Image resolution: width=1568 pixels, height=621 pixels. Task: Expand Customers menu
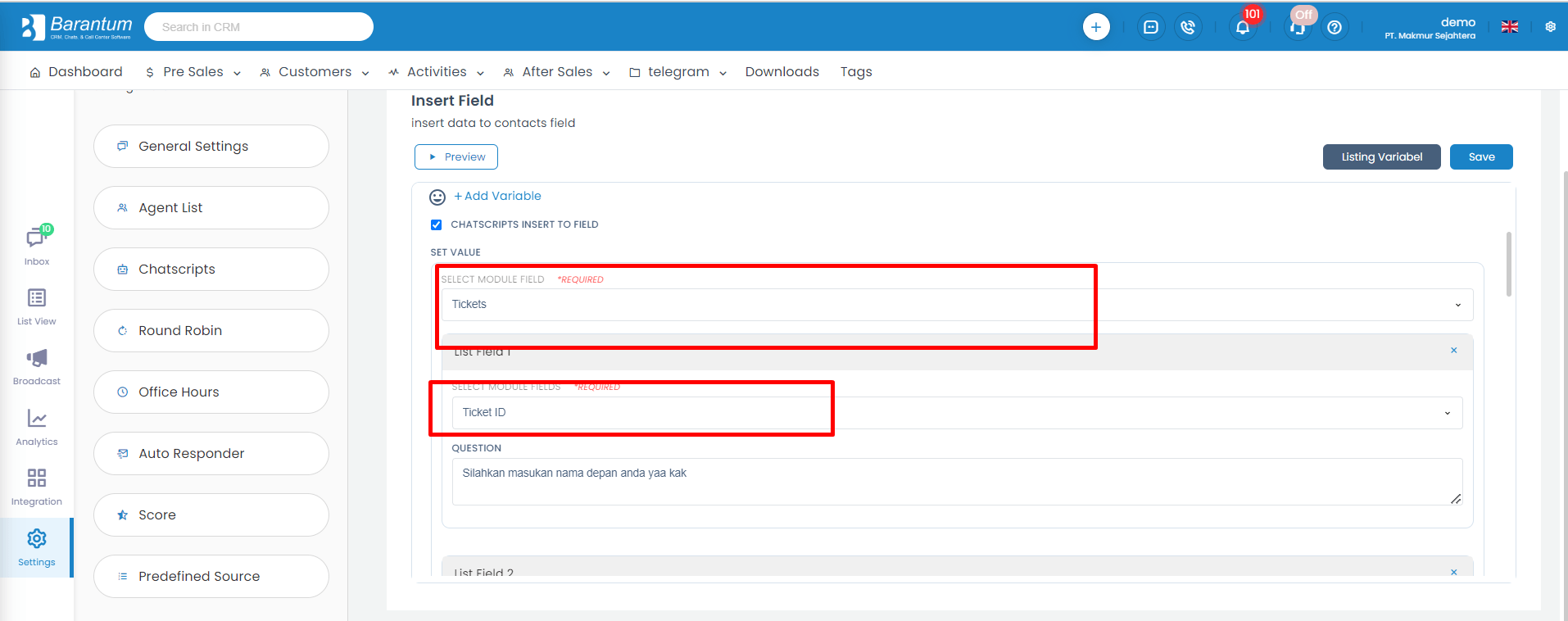315,72
